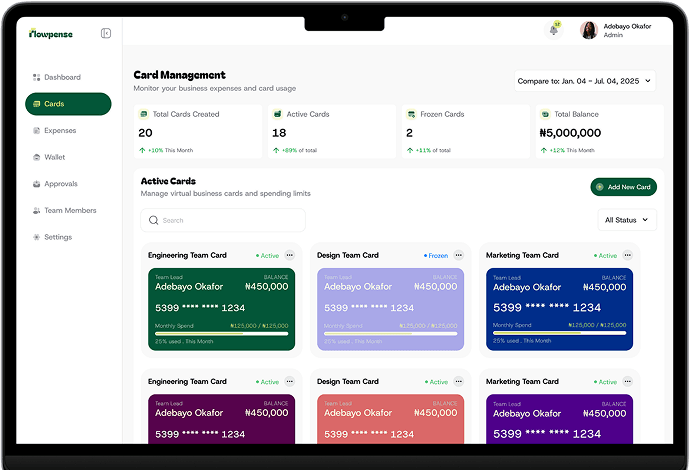Open more options on frozen Design Team Card
The image size is (691, 471).
(x=459, y=255)
